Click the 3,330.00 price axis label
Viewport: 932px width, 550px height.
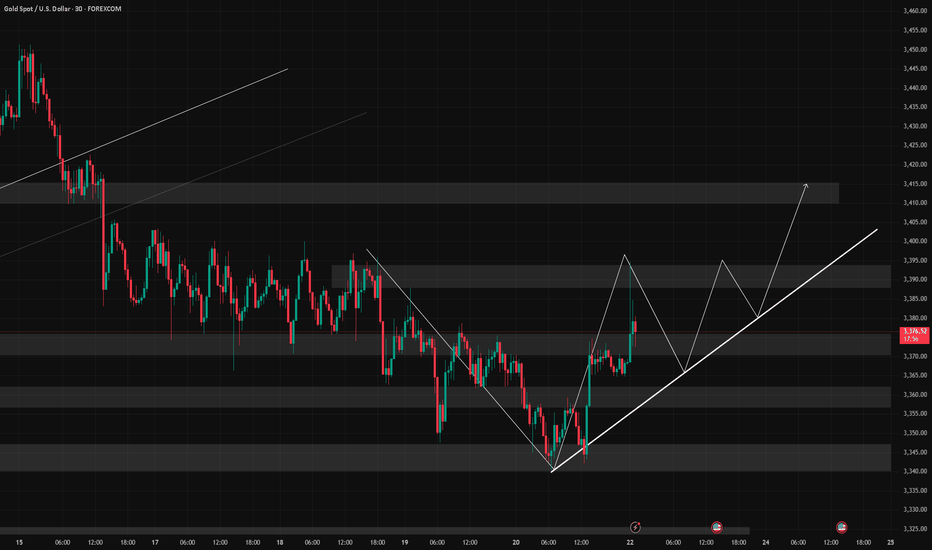[915, 510]
